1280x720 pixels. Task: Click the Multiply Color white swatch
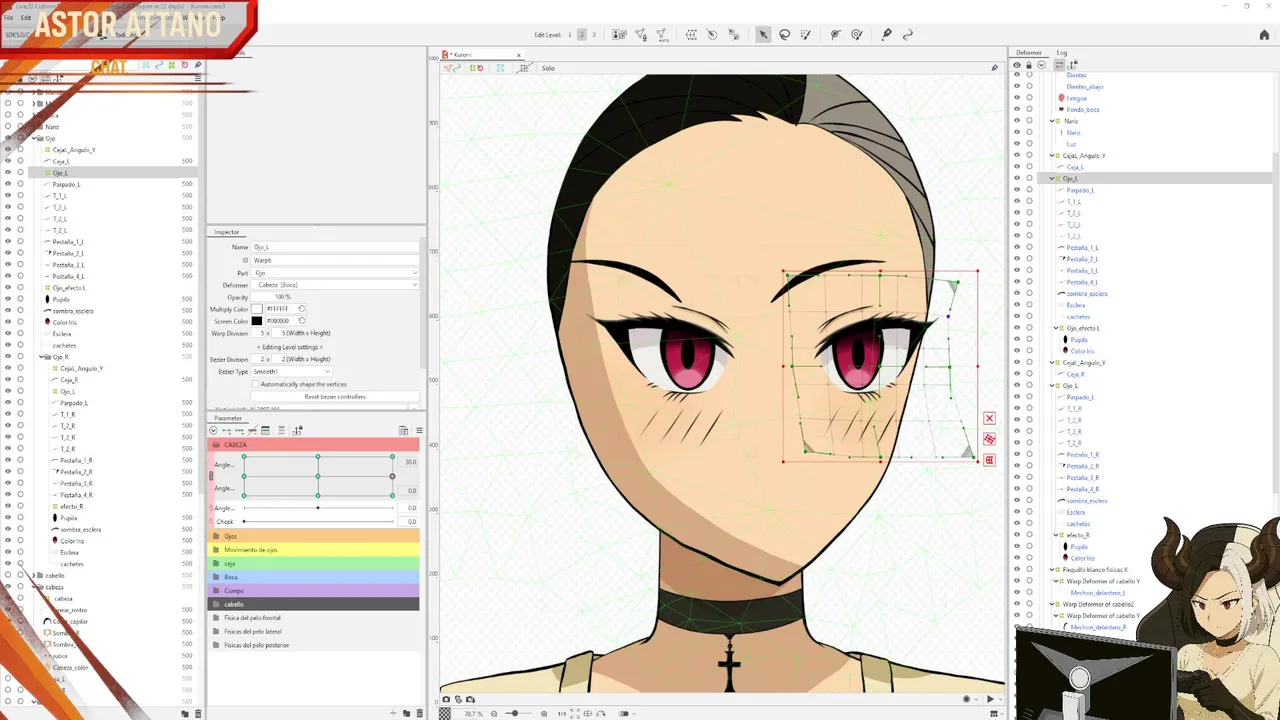[x=257, y=309]
